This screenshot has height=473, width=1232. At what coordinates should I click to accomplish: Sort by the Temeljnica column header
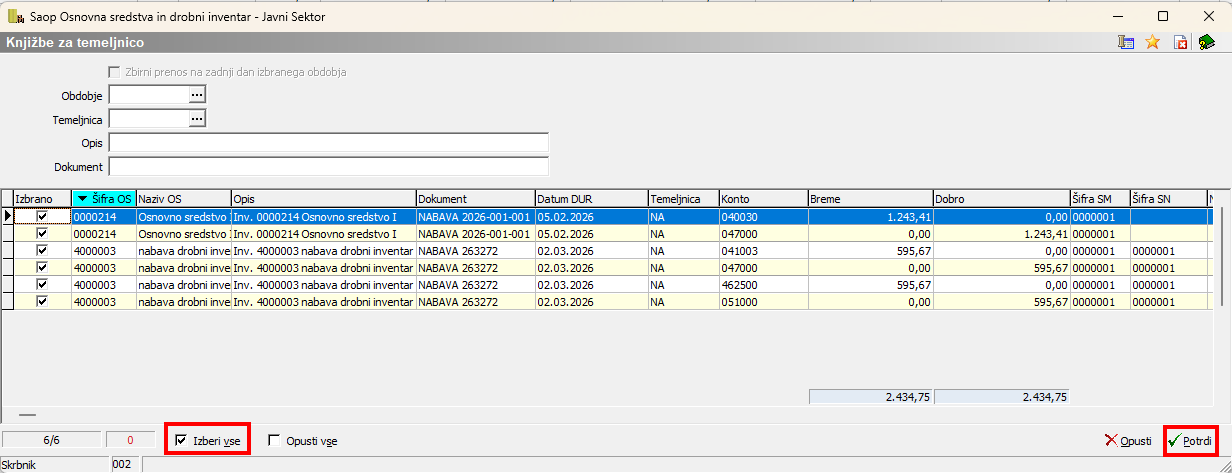(683, 198)
